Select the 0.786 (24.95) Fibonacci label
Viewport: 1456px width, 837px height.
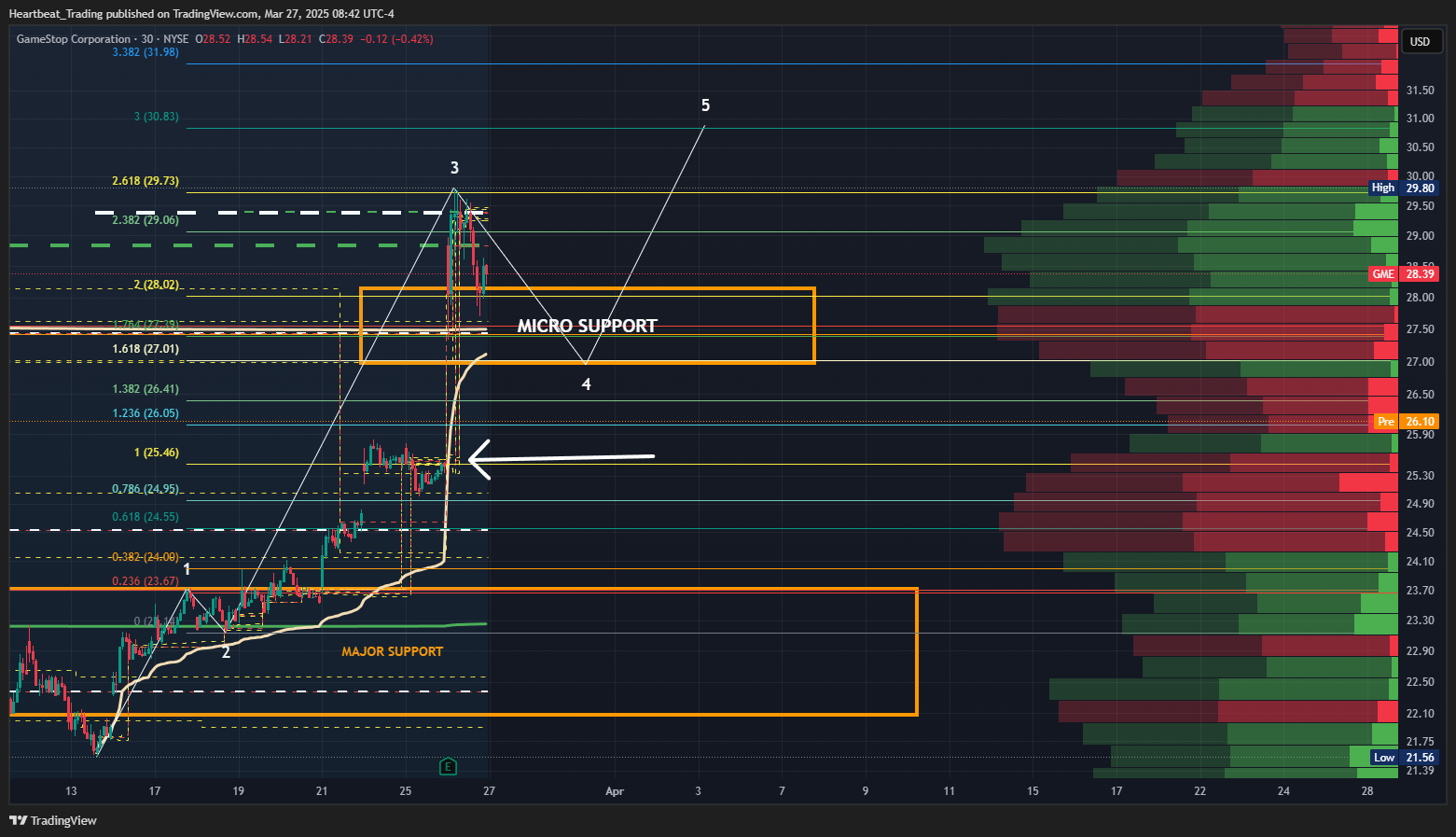[x=146, y=489]
